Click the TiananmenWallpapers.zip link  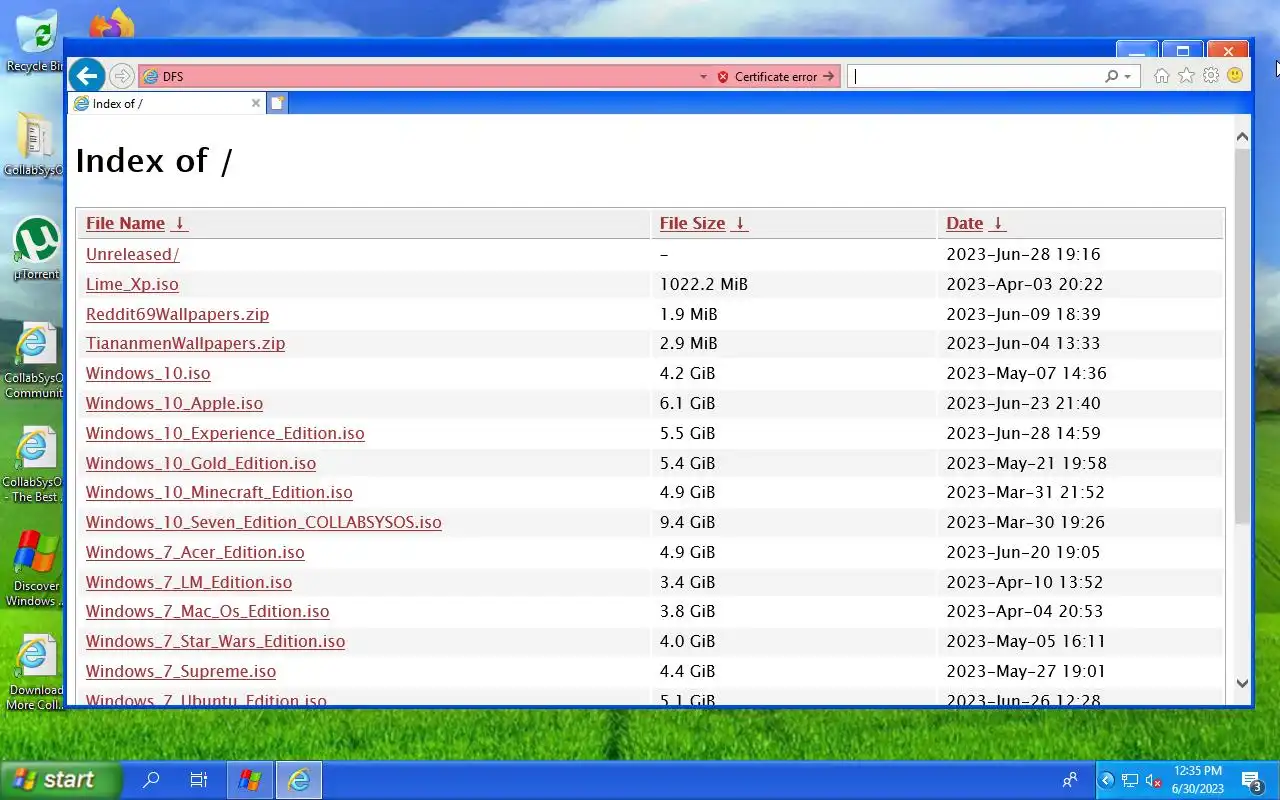[x=185, y=343]
